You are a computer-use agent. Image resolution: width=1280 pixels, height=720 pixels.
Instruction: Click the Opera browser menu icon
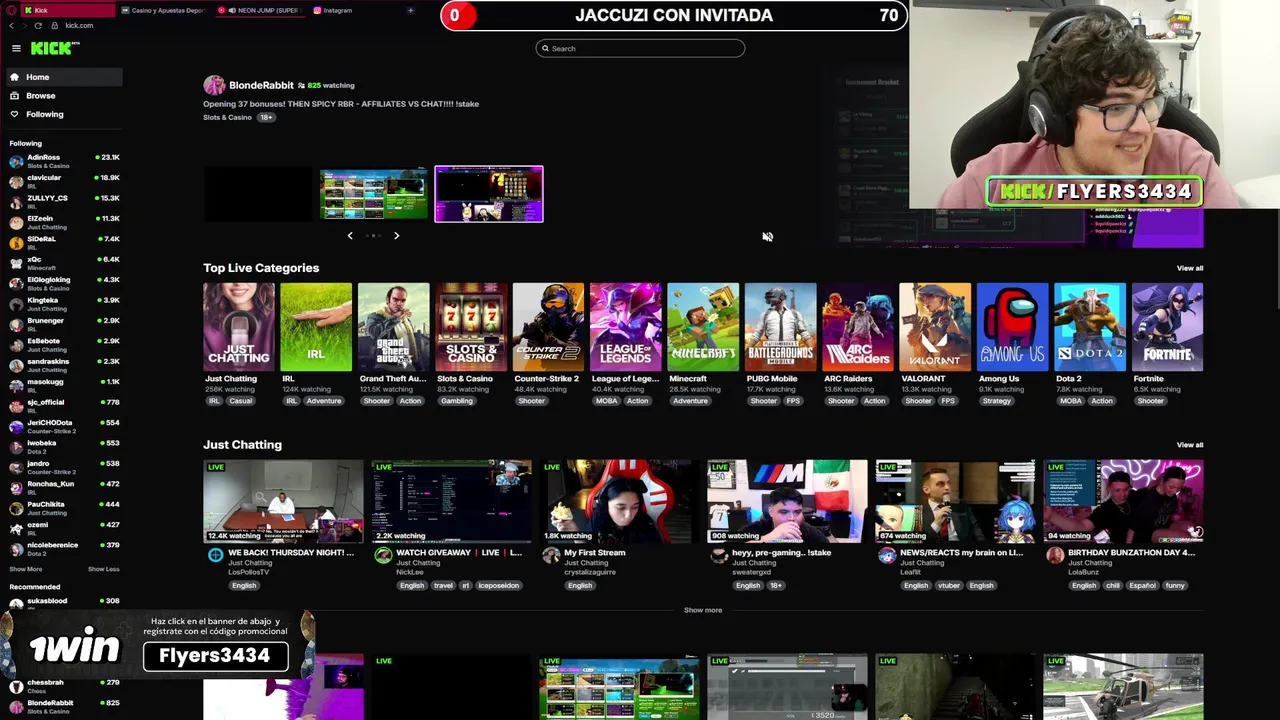pyautogui.click(x=9, y=10)
